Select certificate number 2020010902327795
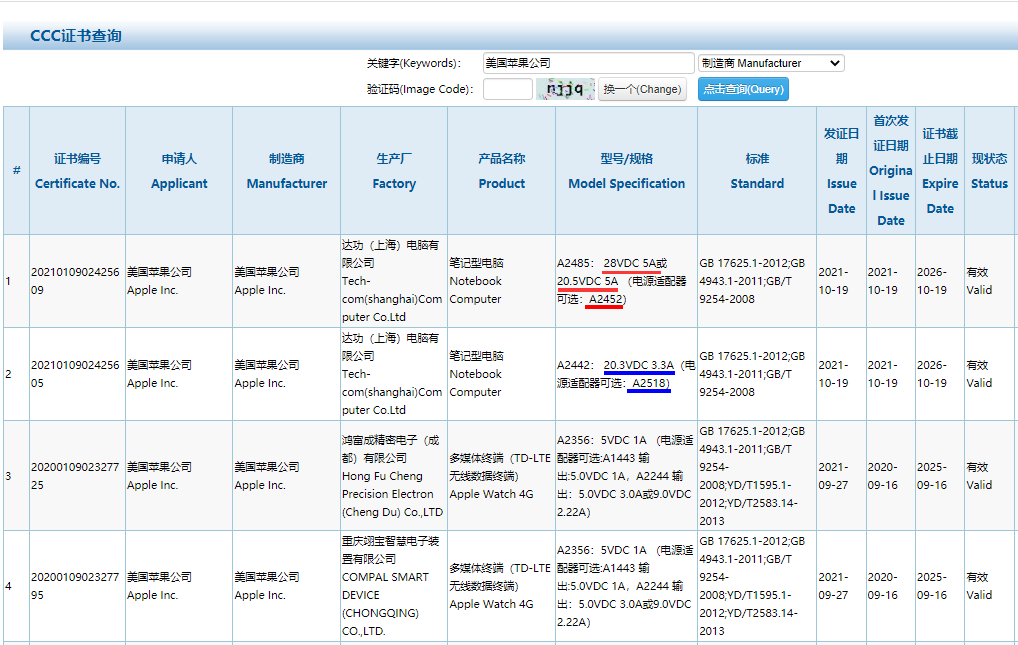Screen dimensions: 1018x645 [75, 586]
